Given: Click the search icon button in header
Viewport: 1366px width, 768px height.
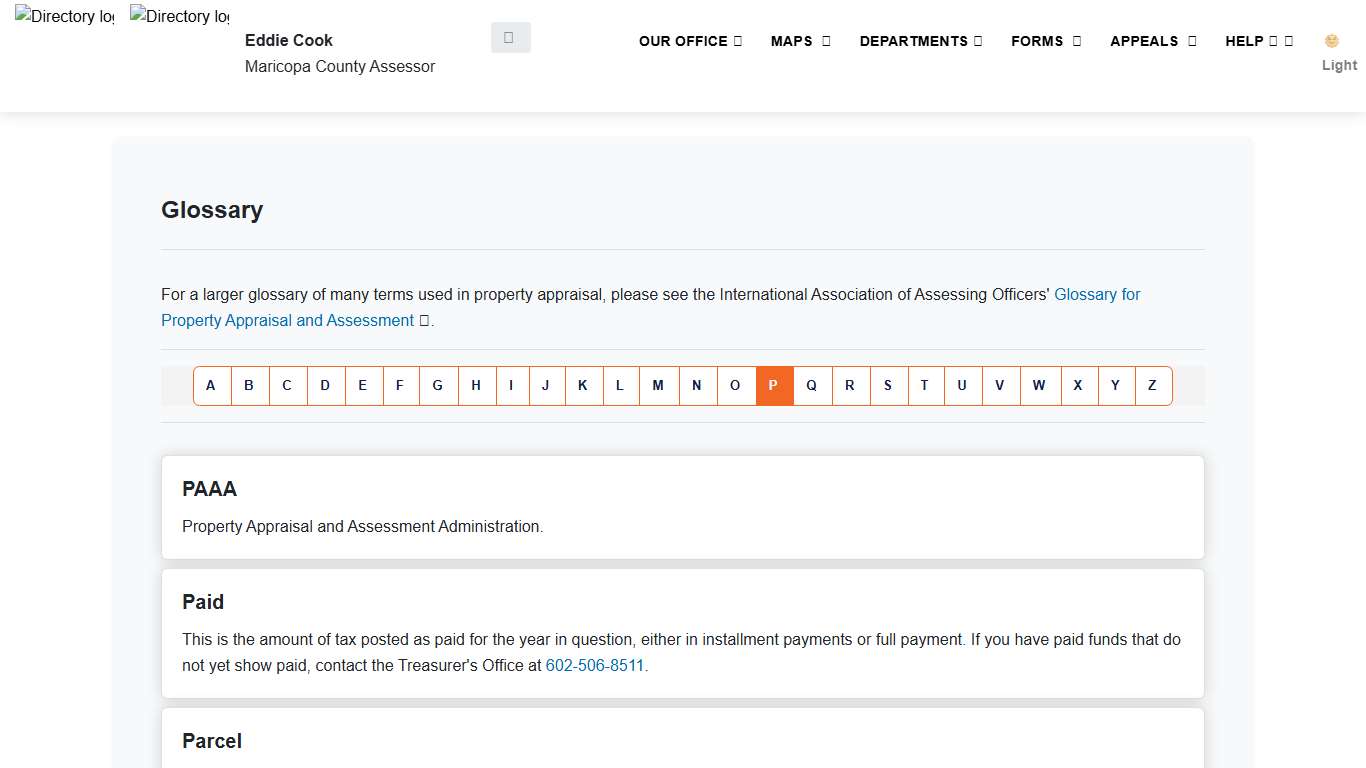Looking at the screenshot, I should [510, 37].
